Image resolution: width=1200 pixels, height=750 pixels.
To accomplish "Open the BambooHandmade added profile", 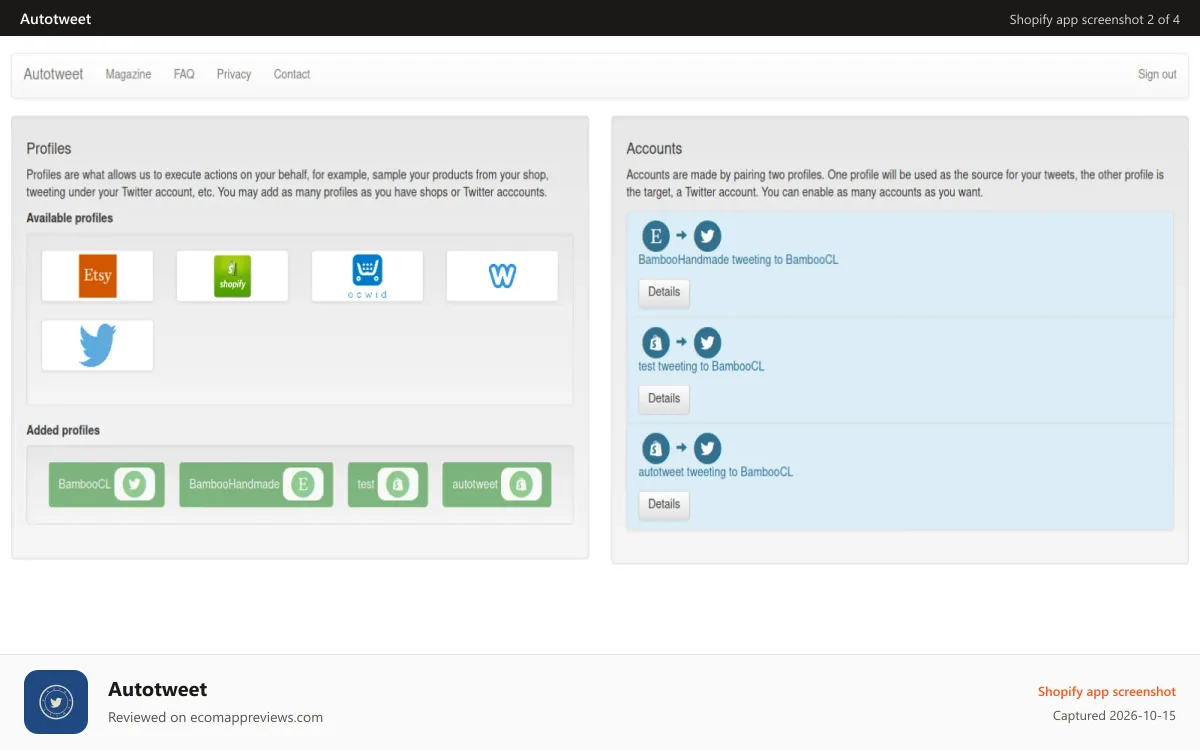I will click(x=256, y=484).
